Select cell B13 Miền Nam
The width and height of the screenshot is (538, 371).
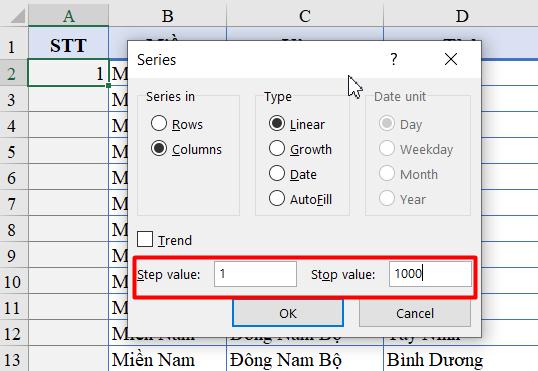point(167,359)
